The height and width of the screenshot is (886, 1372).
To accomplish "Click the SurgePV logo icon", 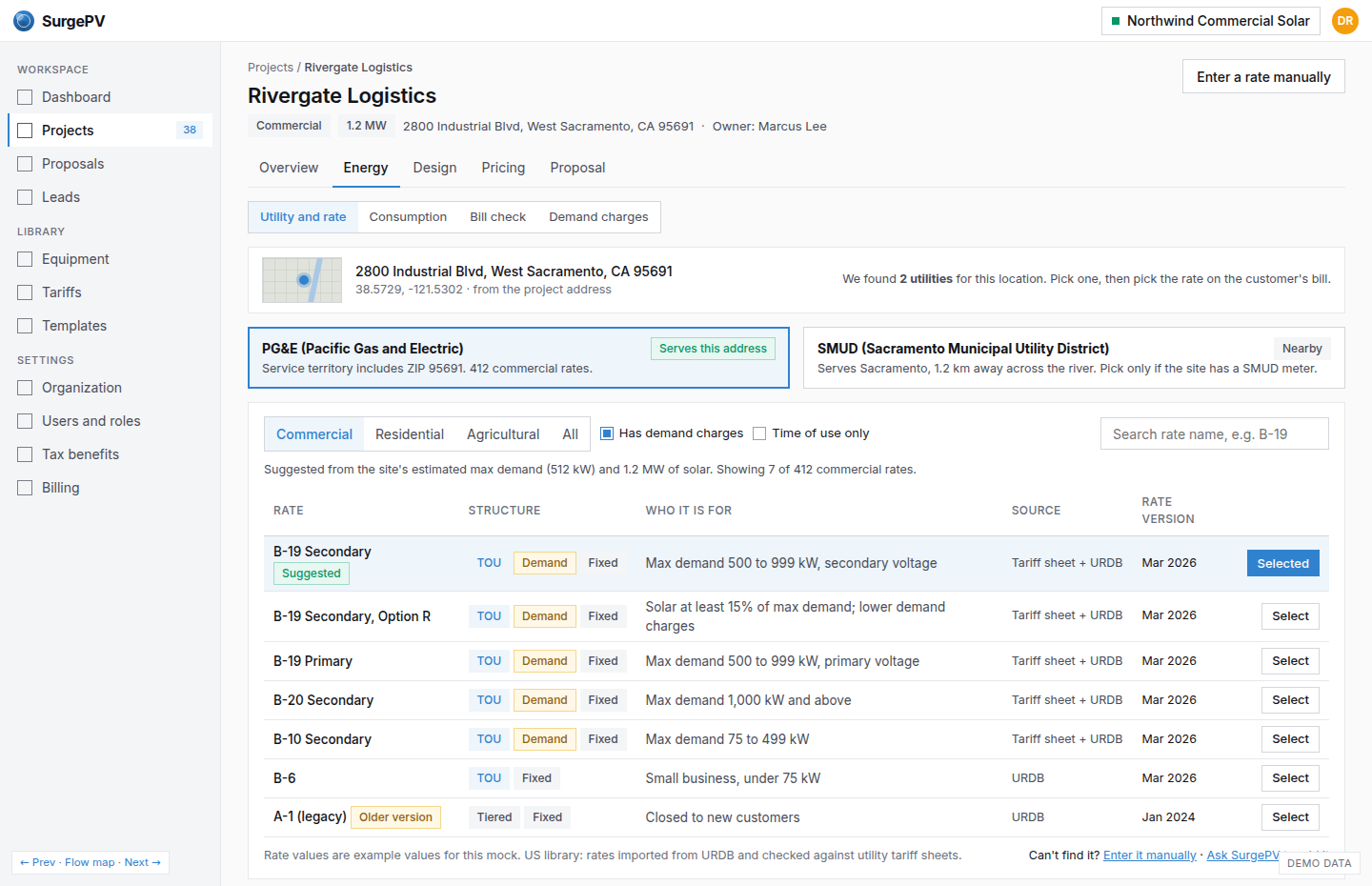I will click(24, 21).
